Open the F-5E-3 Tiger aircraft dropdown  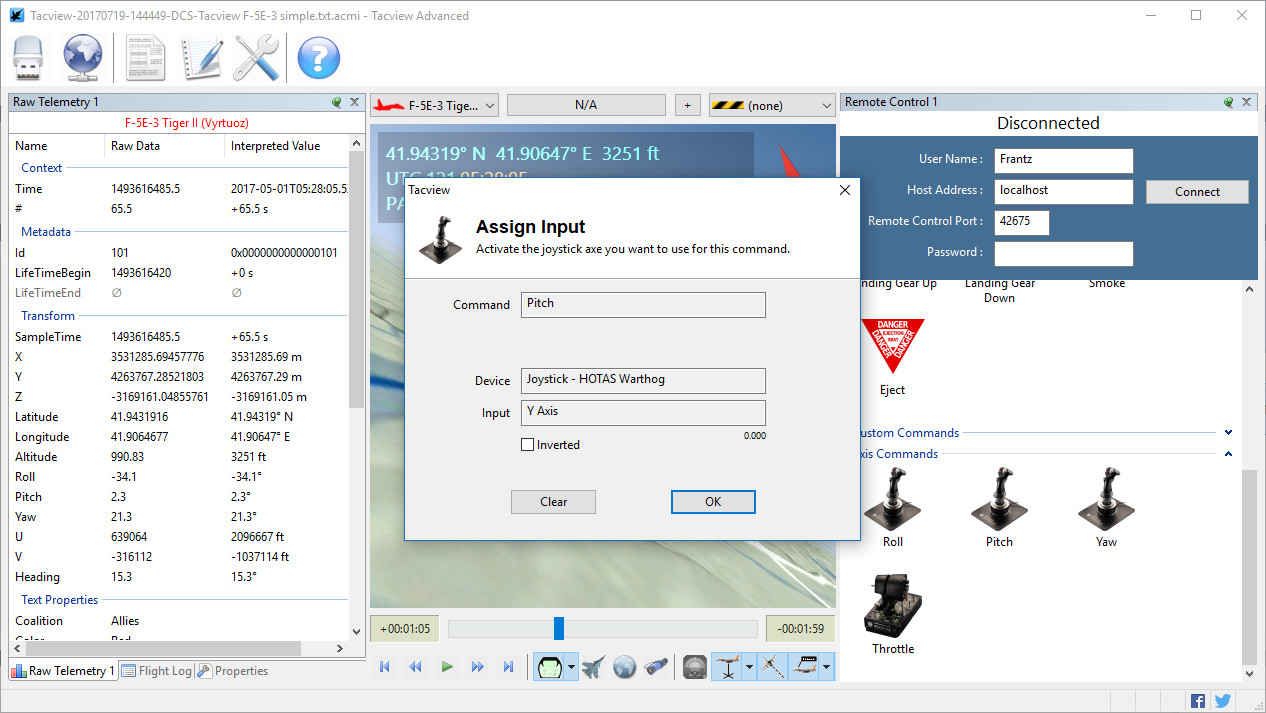pos(434,104)
